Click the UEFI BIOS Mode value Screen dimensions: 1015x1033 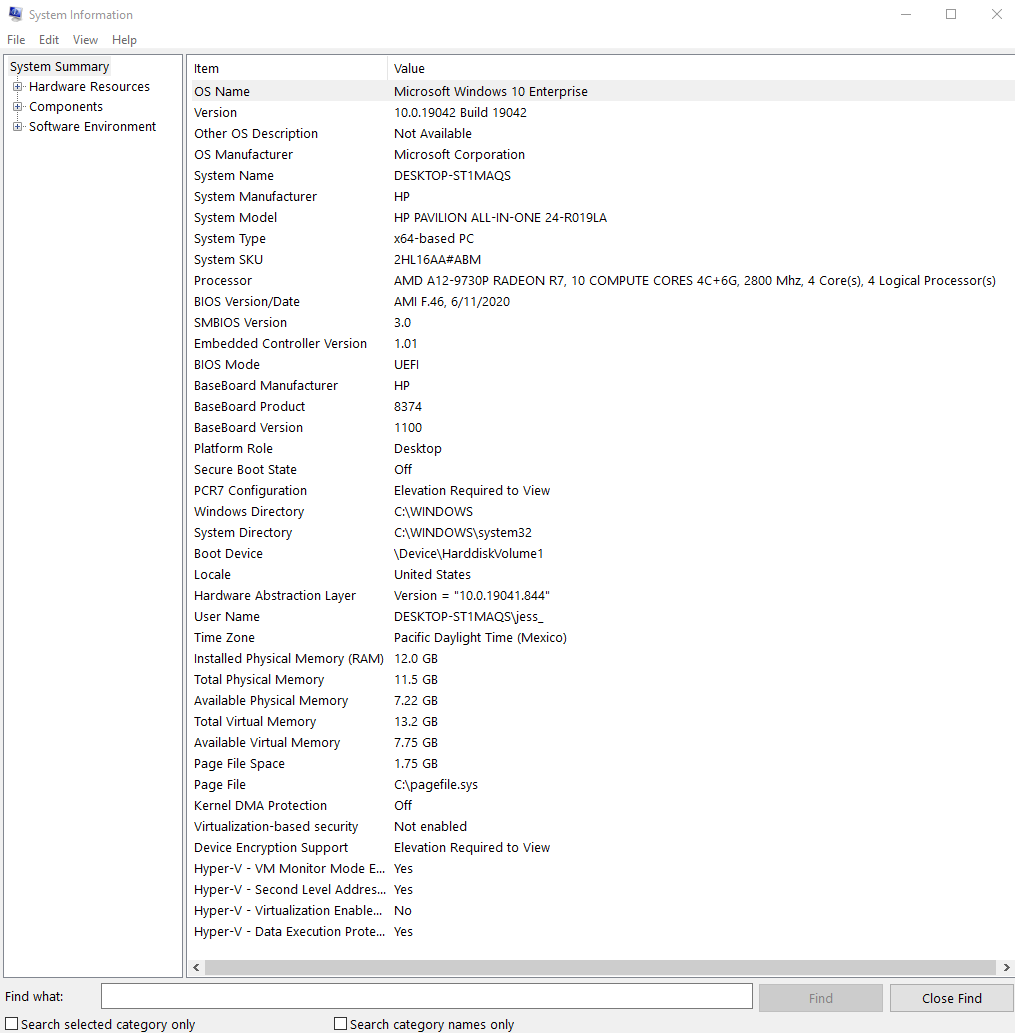pos(406,365)
